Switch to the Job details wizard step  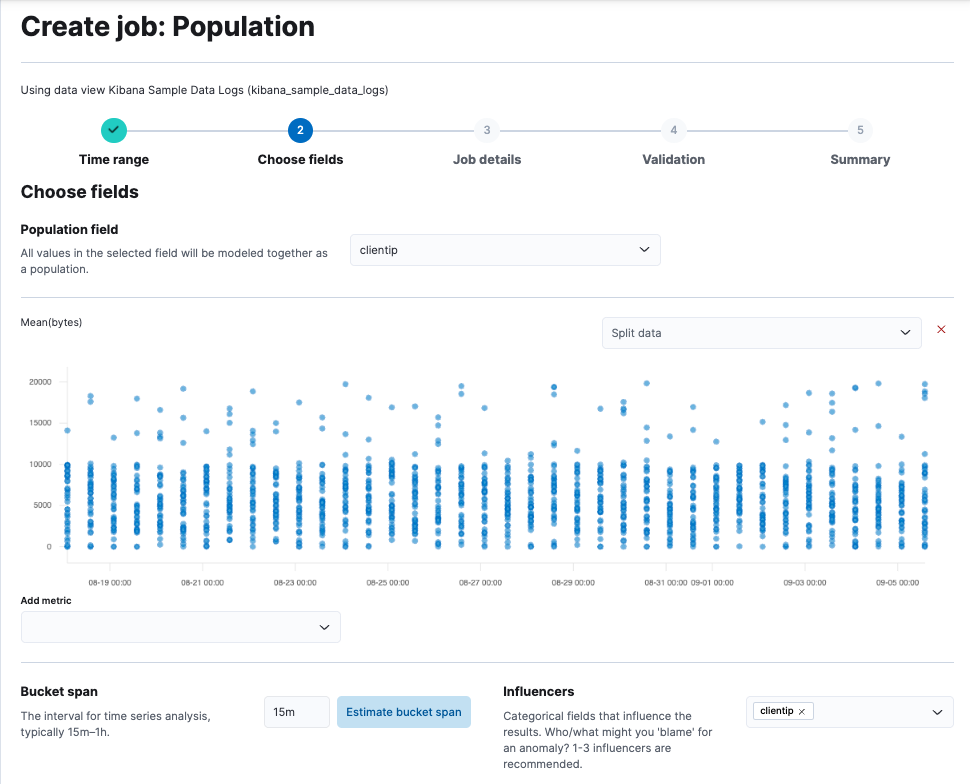tap(487, 159)
